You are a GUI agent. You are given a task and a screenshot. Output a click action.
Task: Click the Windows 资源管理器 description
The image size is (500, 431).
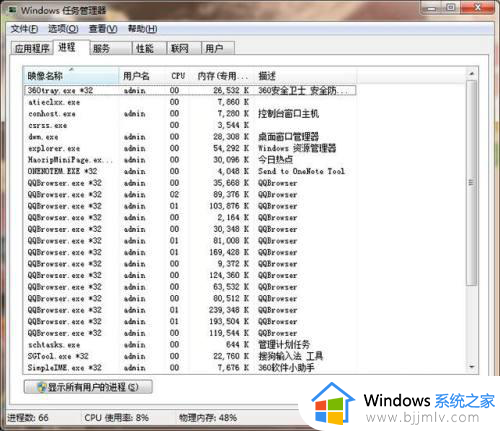pos(297,148)
